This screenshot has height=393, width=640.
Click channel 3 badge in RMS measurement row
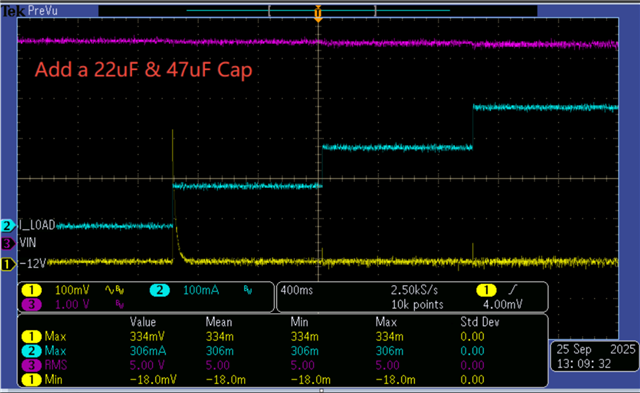(x=31, y=365)
